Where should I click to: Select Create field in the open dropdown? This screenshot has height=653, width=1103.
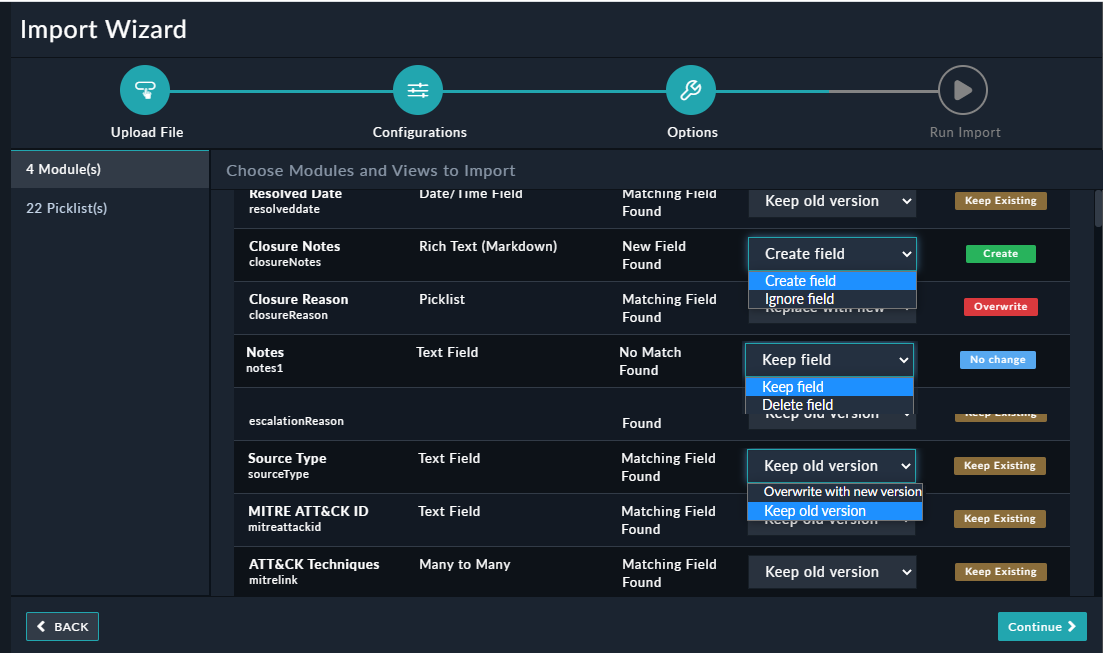(800, 280)
